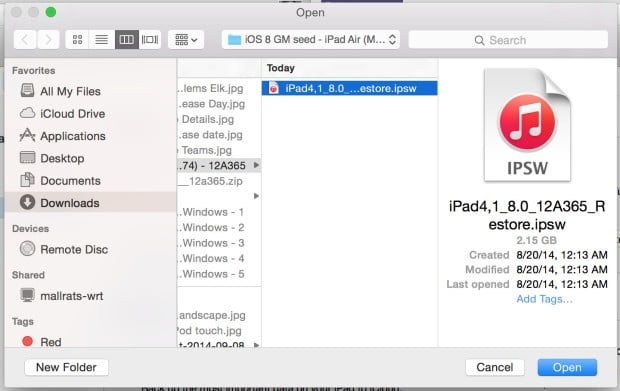
Task: Switch to Cover Flow view
Action: tap(150, 40)
